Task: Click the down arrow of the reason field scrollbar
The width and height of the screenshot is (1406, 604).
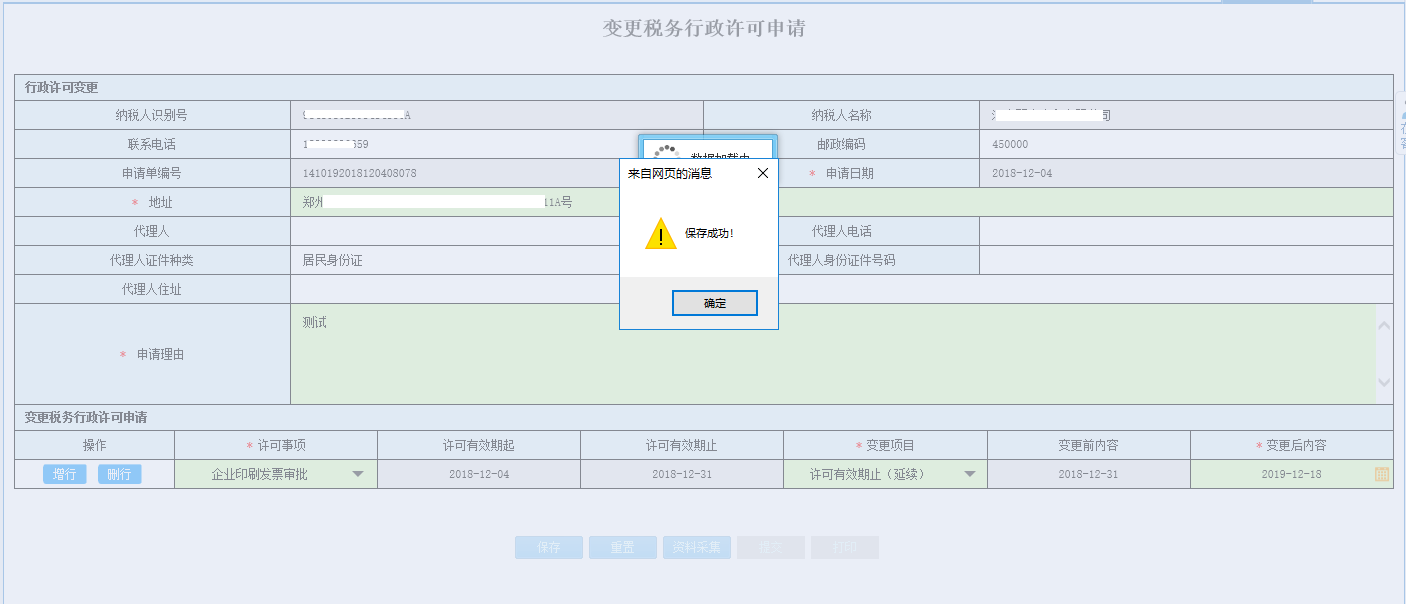Action: tap(1383, 383)
